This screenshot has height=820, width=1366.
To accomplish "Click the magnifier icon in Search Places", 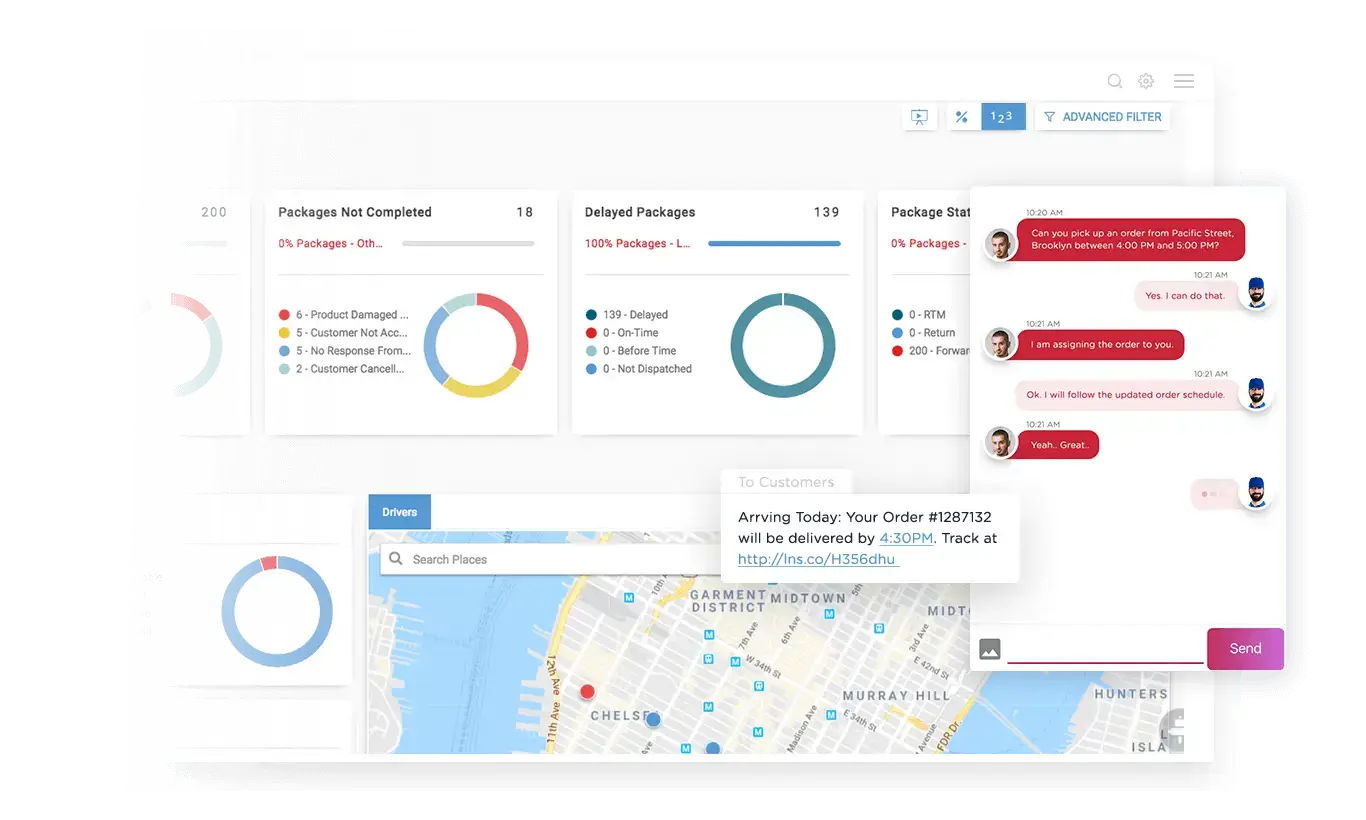I will (x=396, y=559).
